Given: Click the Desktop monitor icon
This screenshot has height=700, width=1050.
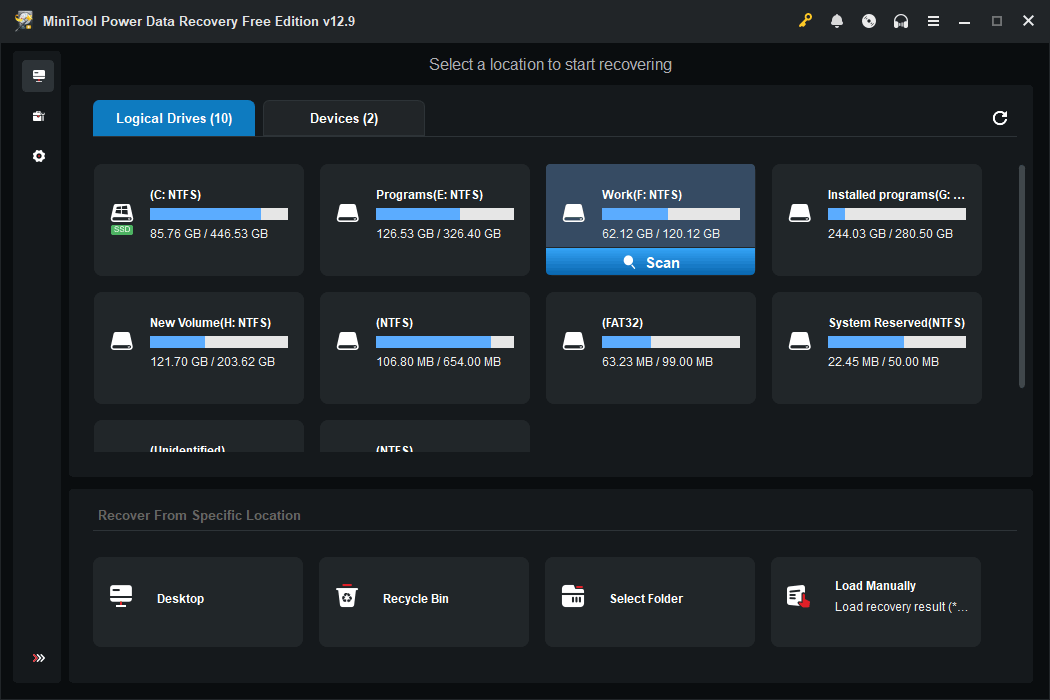Looking at the screenshot, I should (x=121, y=596).
